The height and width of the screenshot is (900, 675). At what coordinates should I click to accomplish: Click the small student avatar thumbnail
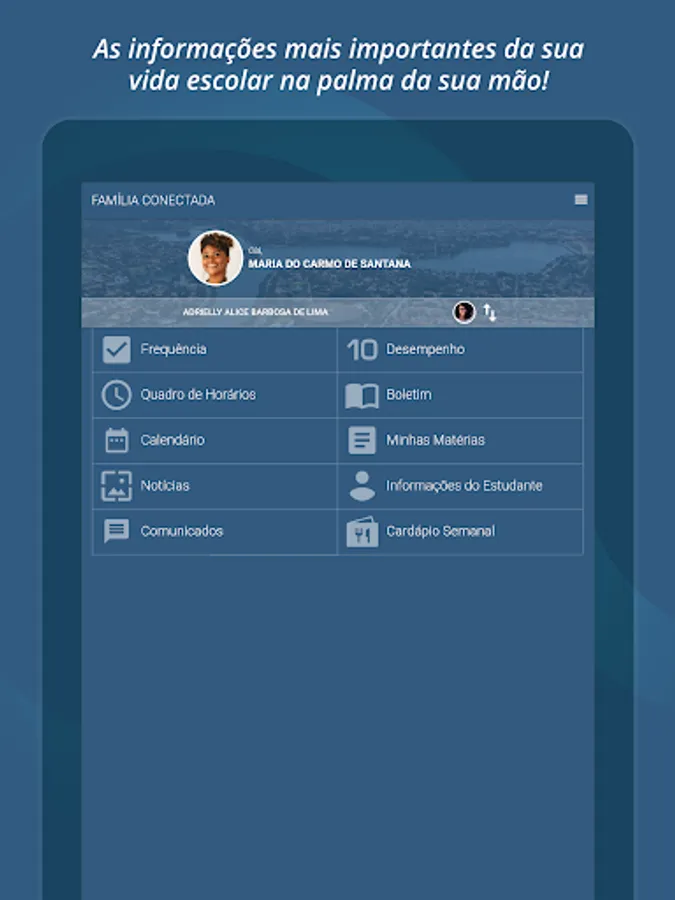[x=464, y=312]
